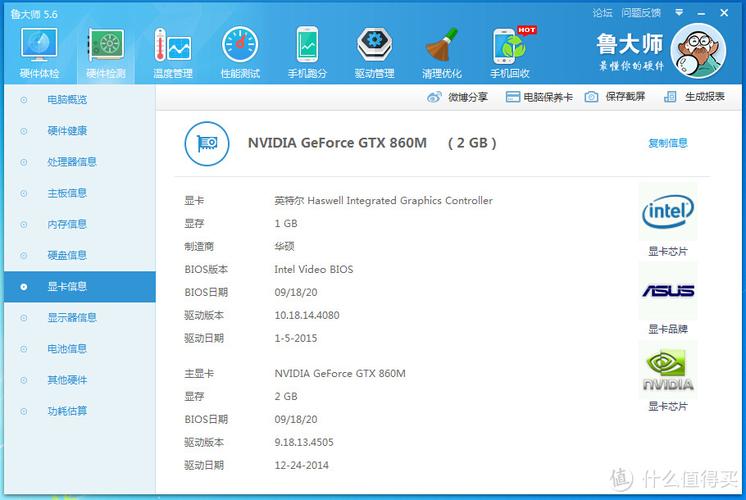Select 其他硬件 in sidebar
Screen dimensions: 746x500
click(79, 380)
